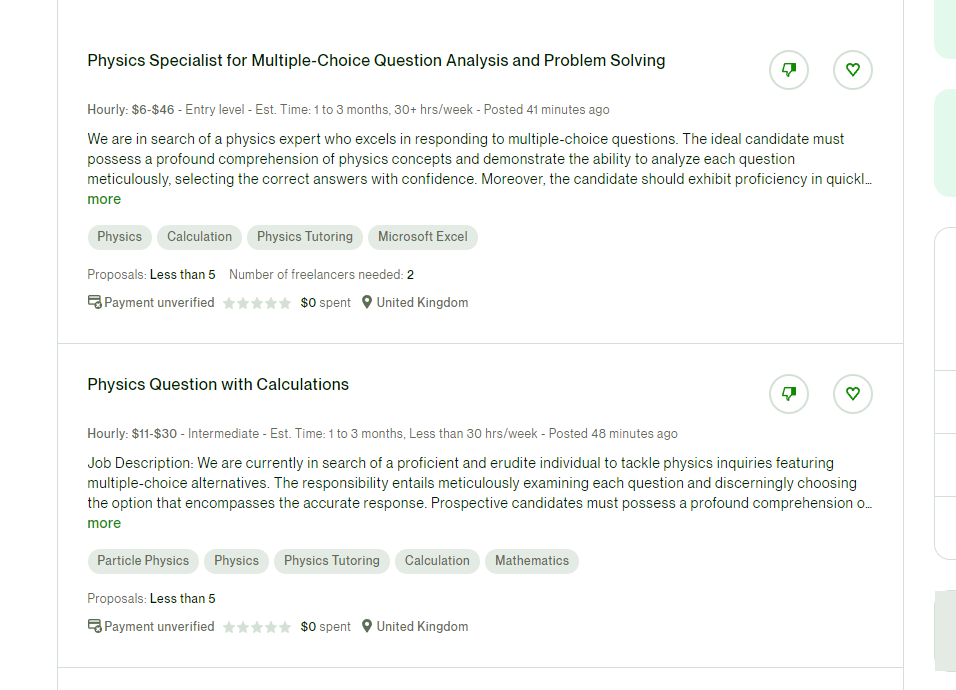
Task: Select the Particle Physics skill tag
Action: (143, 561)
